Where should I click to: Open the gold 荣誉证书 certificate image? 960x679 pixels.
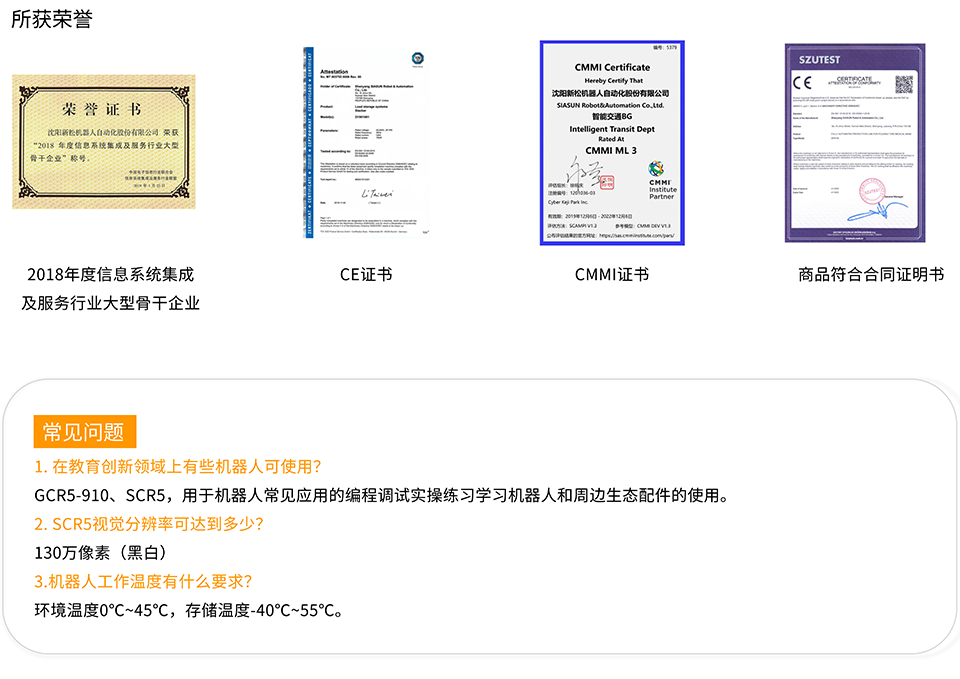[103, 142]
